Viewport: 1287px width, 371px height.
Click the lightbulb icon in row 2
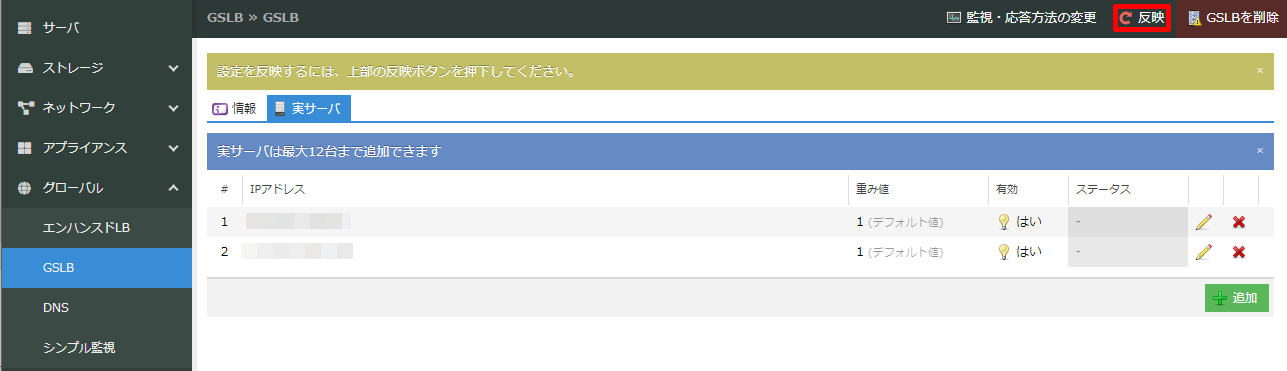pos(1004,252)
